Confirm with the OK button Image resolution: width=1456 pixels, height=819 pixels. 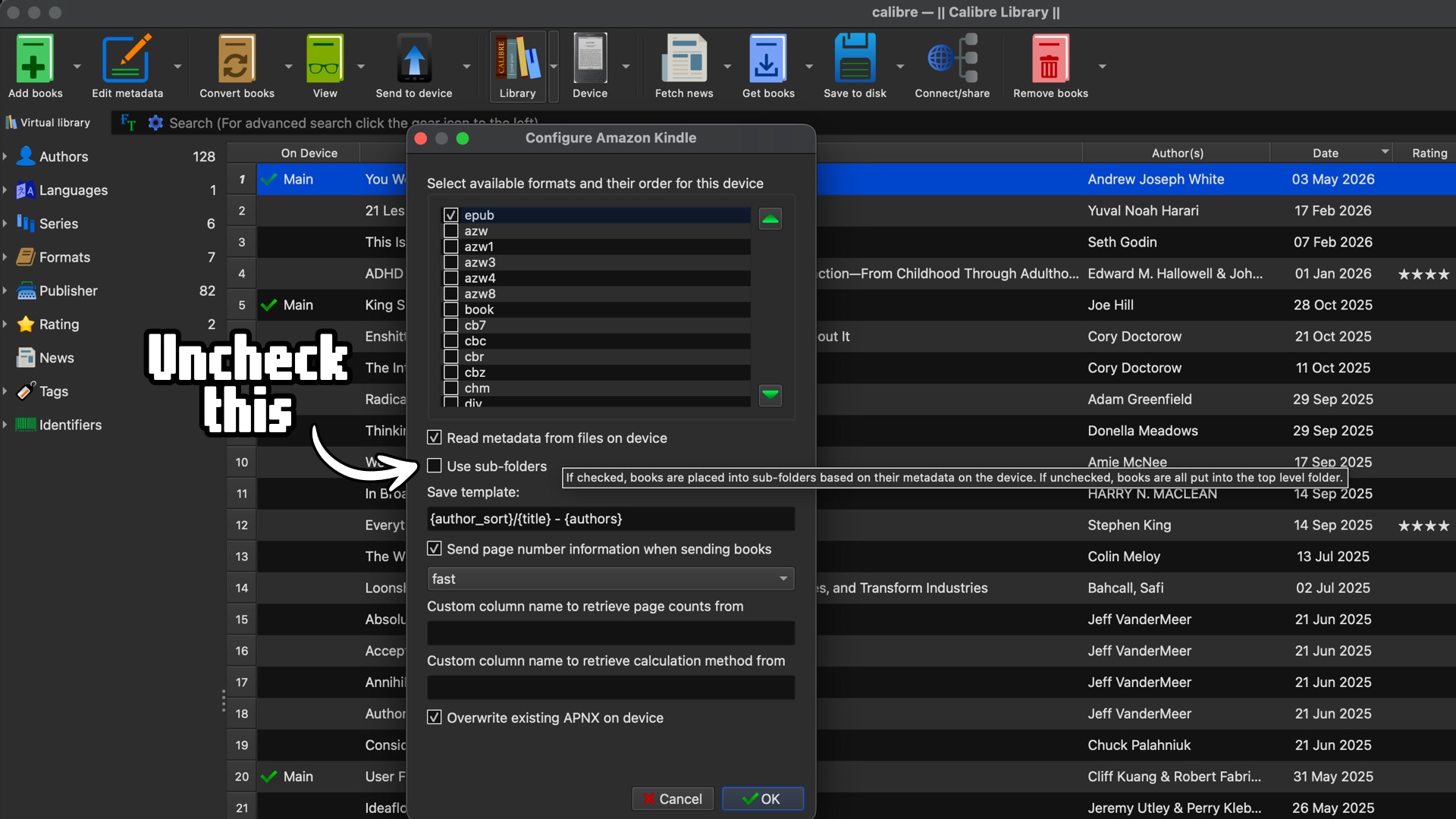[x=762, y=799]
